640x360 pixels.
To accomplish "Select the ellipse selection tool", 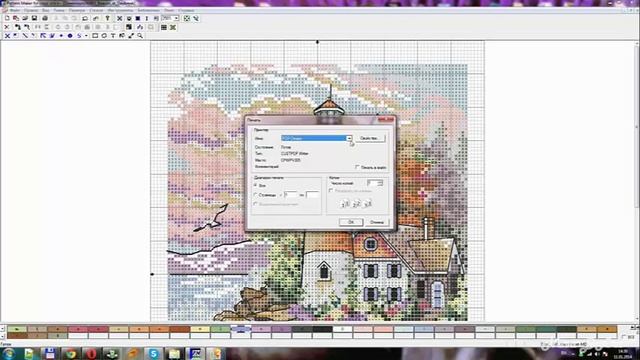I will [104, 36].
